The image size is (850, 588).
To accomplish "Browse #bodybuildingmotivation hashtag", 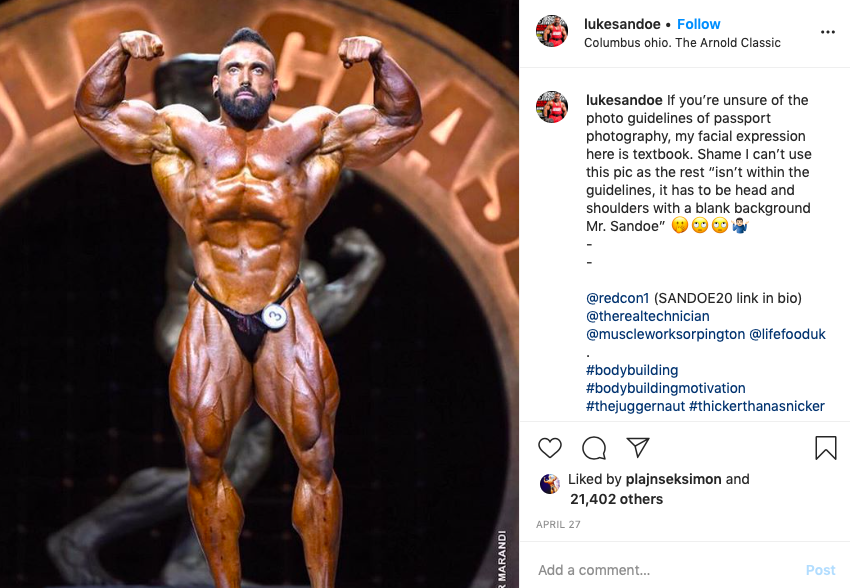I will (x=666, y=388).
